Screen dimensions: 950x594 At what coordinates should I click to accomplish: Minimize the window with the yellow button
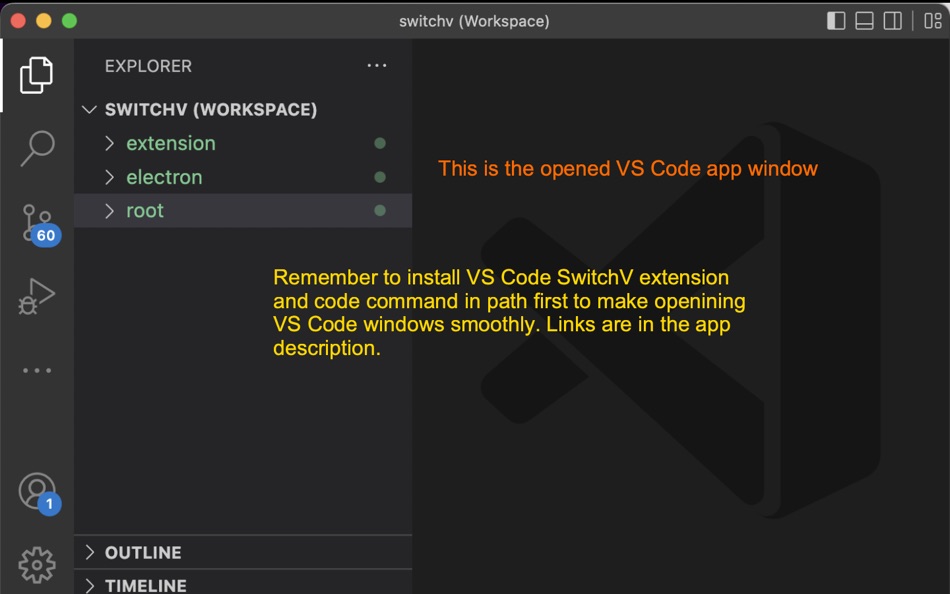tap(44, 21)
